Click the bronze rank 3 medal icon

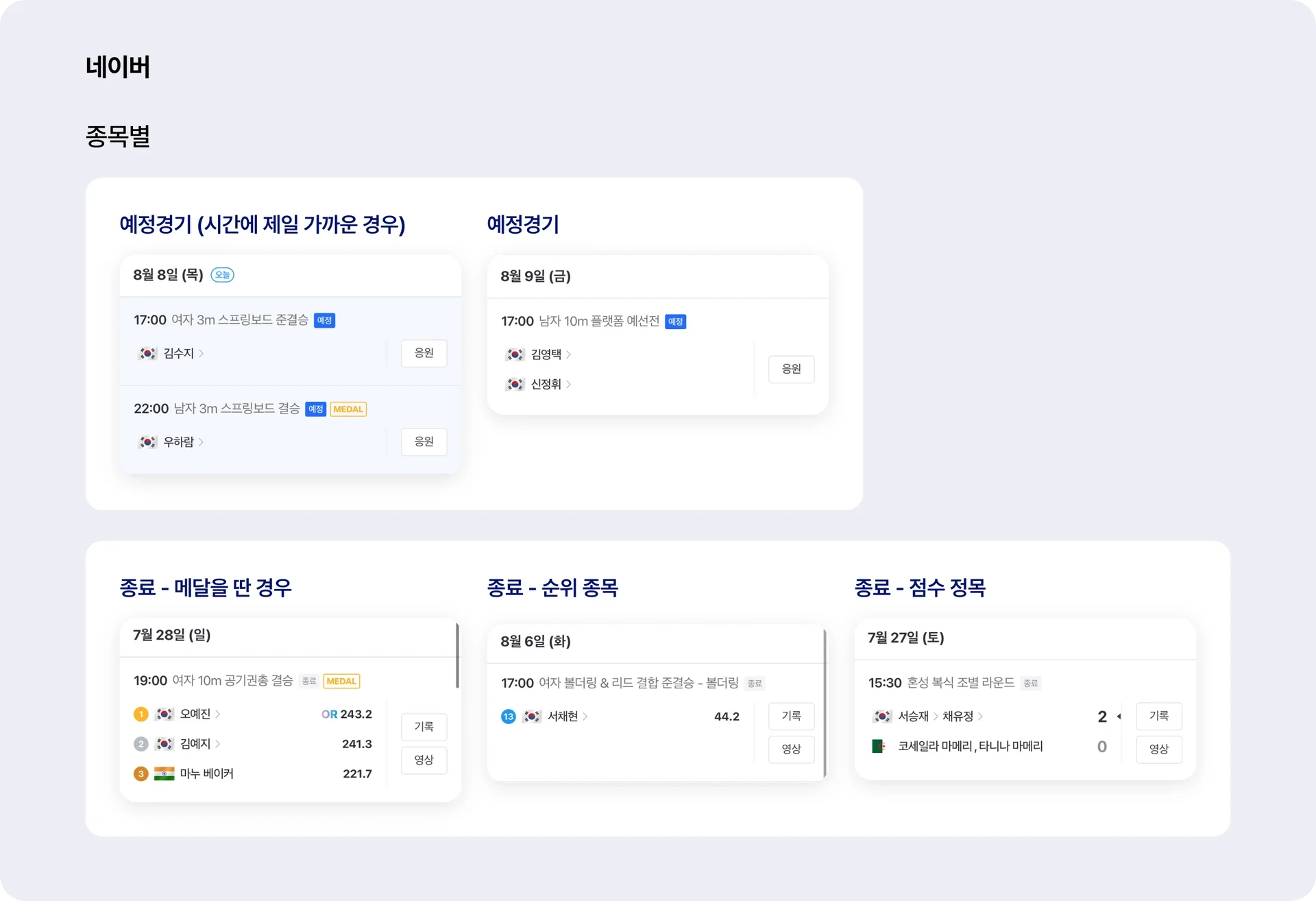[x=141, y=774]
